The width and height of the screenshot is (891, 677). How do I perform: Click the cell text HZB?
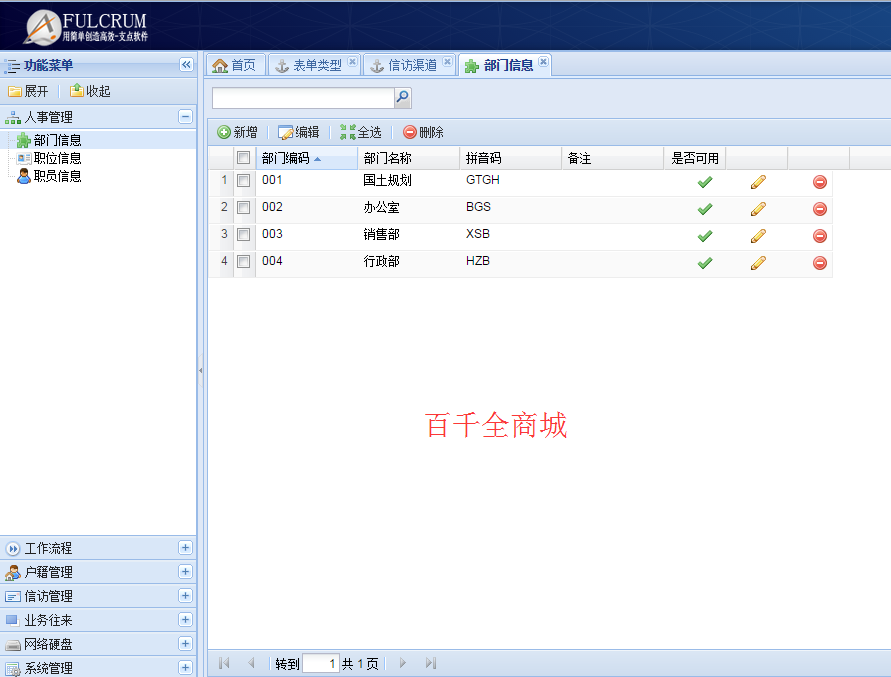point(477,260)
